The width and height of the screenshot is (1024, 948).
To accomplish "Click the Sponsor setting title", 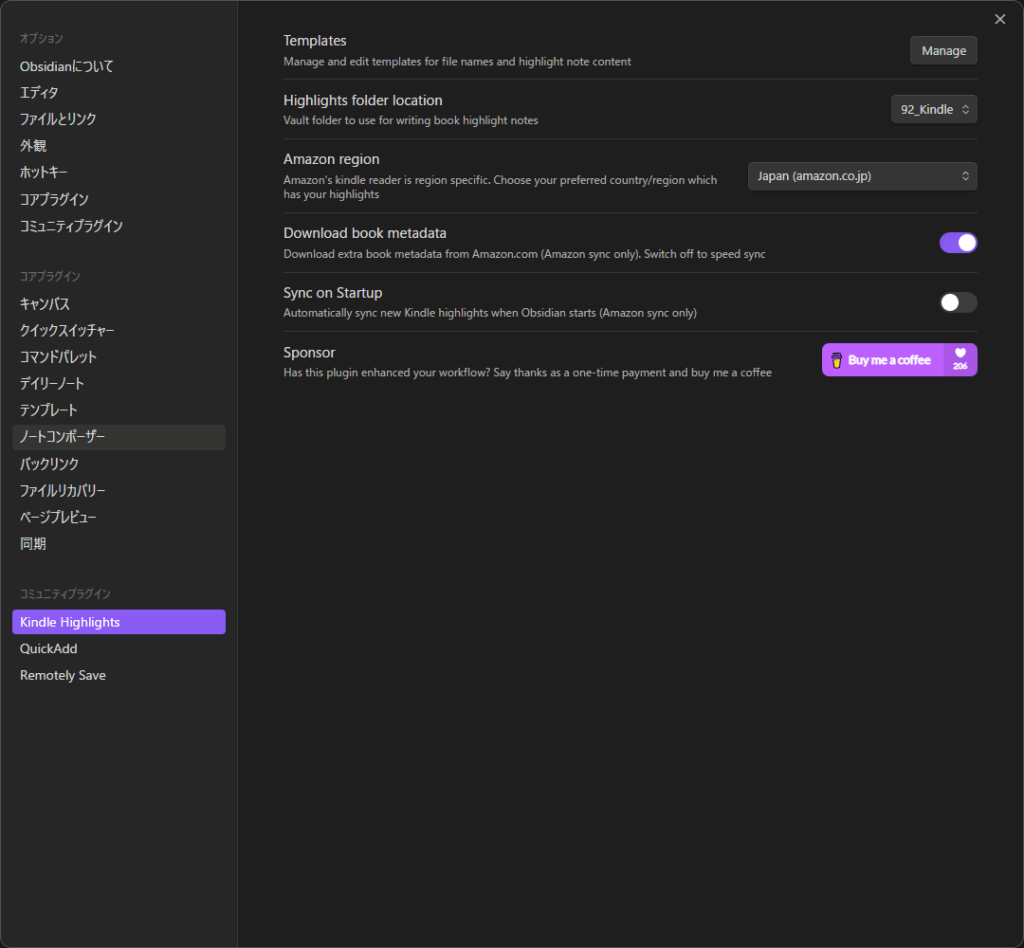I will pos(309,353).
